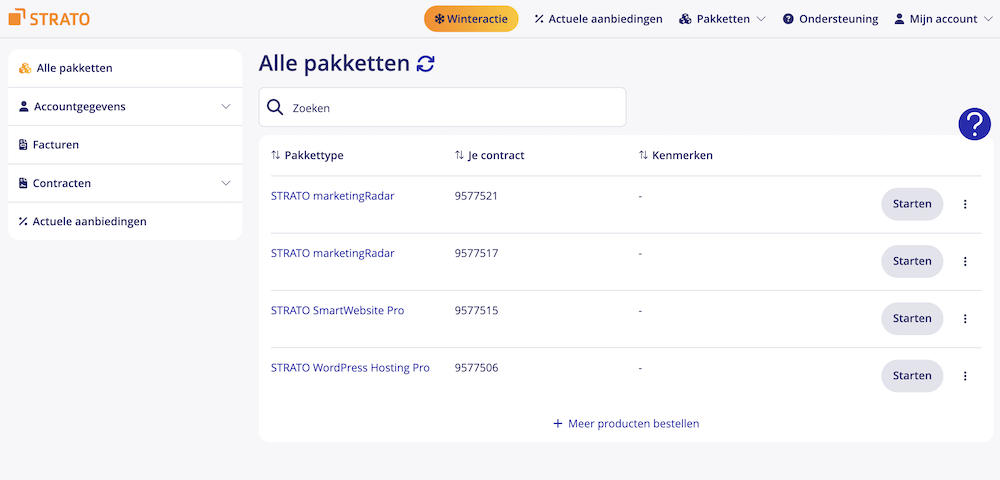
Task: Open three-dot menu for SmartWebsite Pro
Action: tap(965, 319)
